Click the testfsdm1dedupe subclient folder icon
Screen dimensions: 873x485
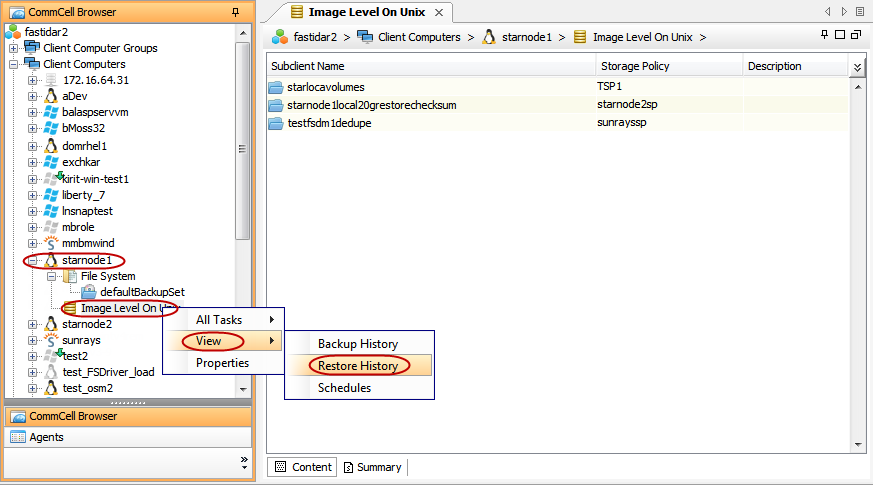pos(276,123)
